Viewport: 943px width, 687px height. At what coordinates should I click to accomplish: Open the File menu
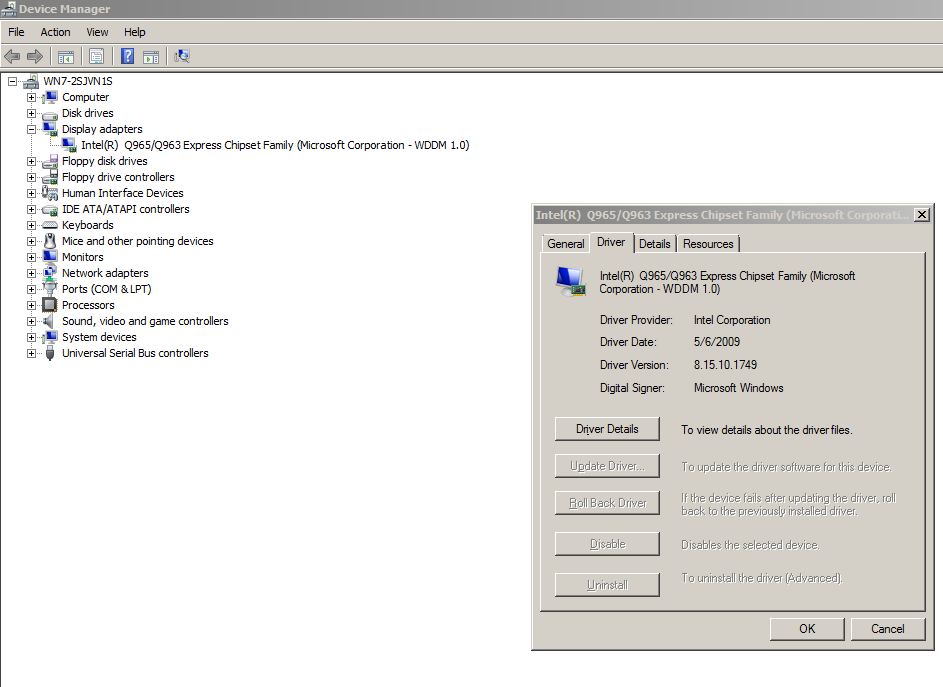pyautogui.click(x=16, y=32)
